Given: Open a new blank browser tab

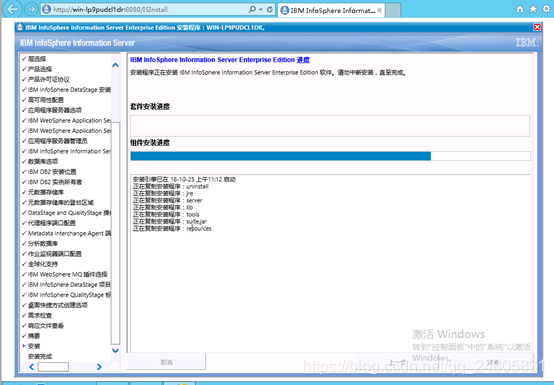Looking at the screenshot, I should pyautogui.click(x=393, y=10).
